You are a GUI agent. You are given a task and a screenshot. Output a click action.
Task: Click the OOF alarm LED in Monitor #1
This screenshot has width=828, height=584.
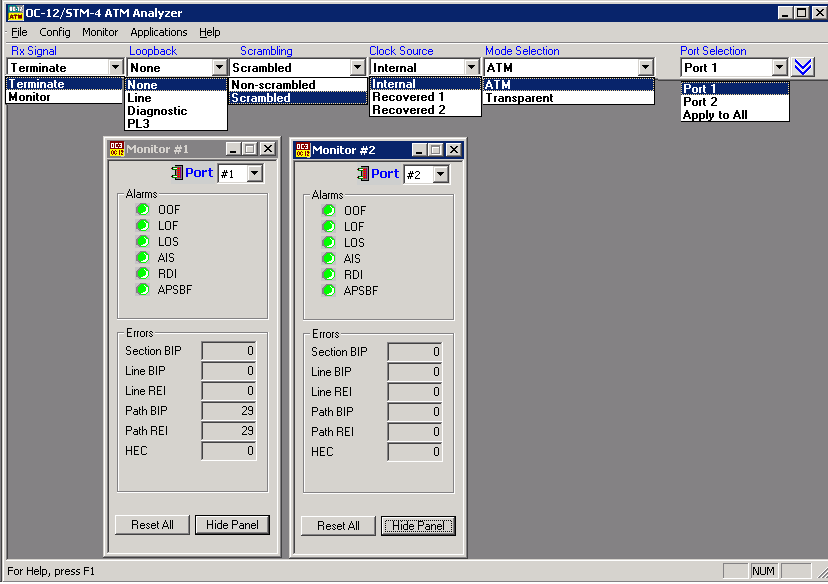coord(143,210)
